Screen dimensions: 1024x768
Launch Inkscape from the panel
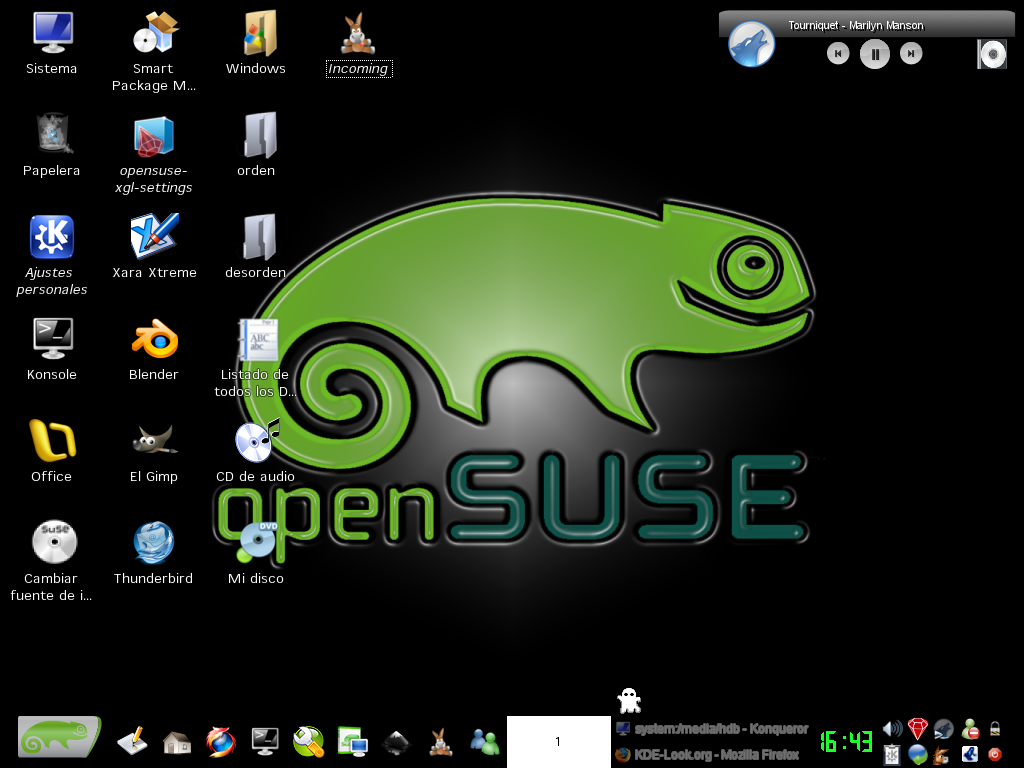(x=396, y=743)
